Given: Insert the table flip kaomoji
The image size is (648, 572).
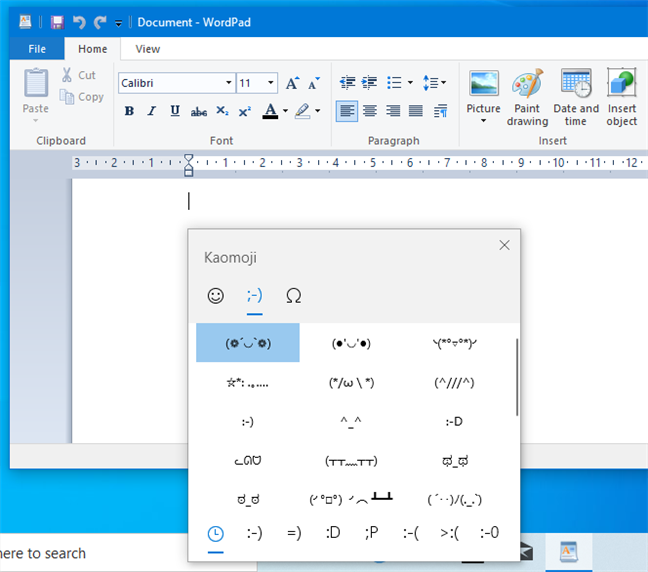Looking at the screenshot, I should [351, 499].
